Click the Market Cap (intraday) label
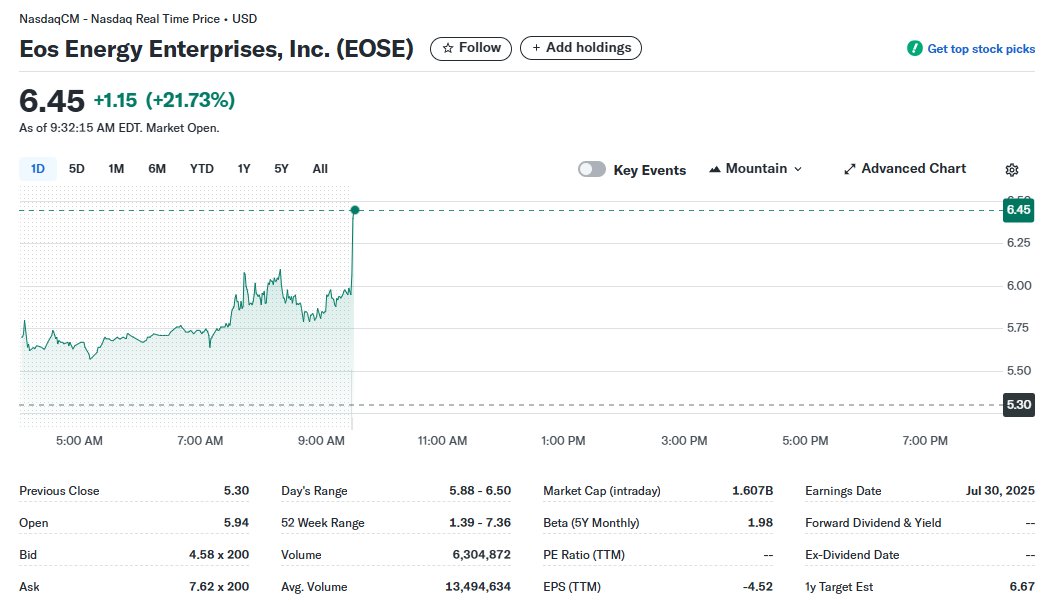1049x604 pixels. pyautogui.click(x=601, y=491)
